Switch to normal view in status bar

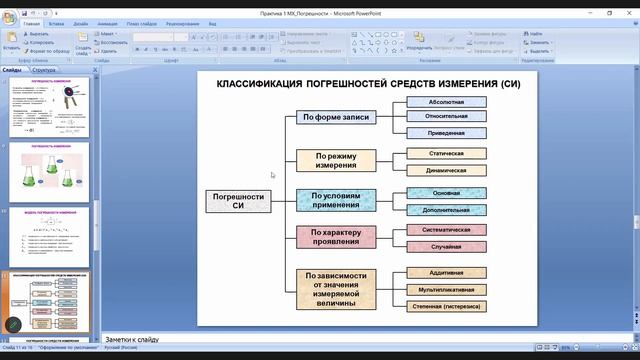539,347
